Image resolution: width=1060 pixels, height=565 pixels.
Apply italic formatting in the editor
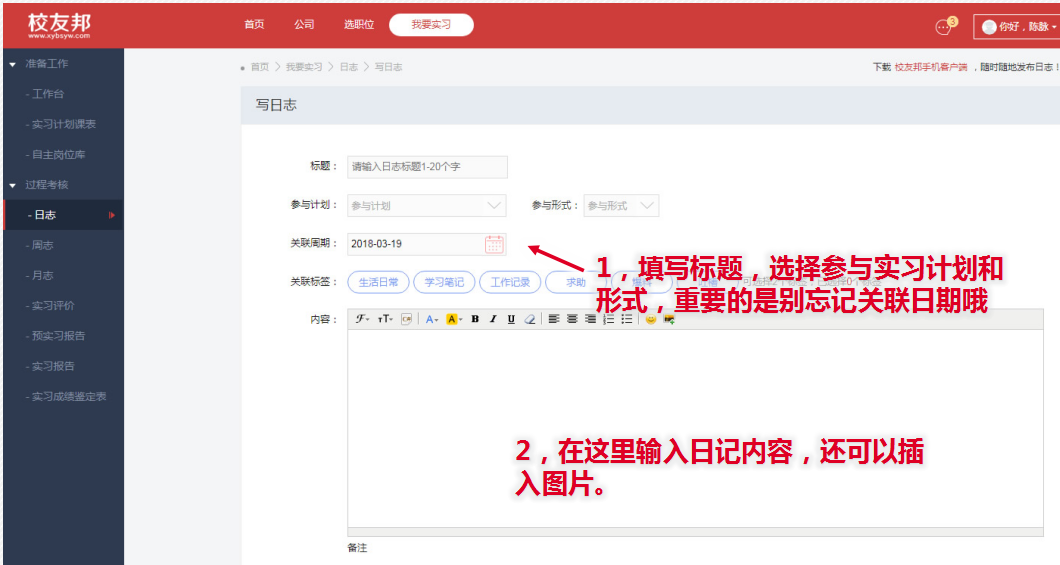click(x=493, y=319)
